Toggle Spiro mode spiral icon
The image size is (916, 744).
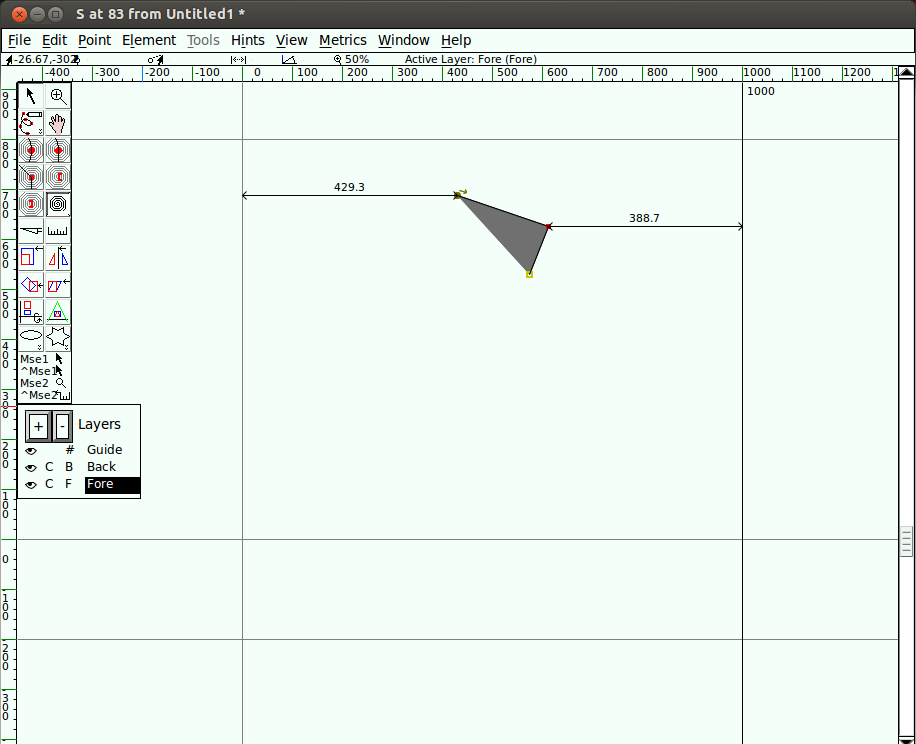pyautogui.click(x=58, y=204)
